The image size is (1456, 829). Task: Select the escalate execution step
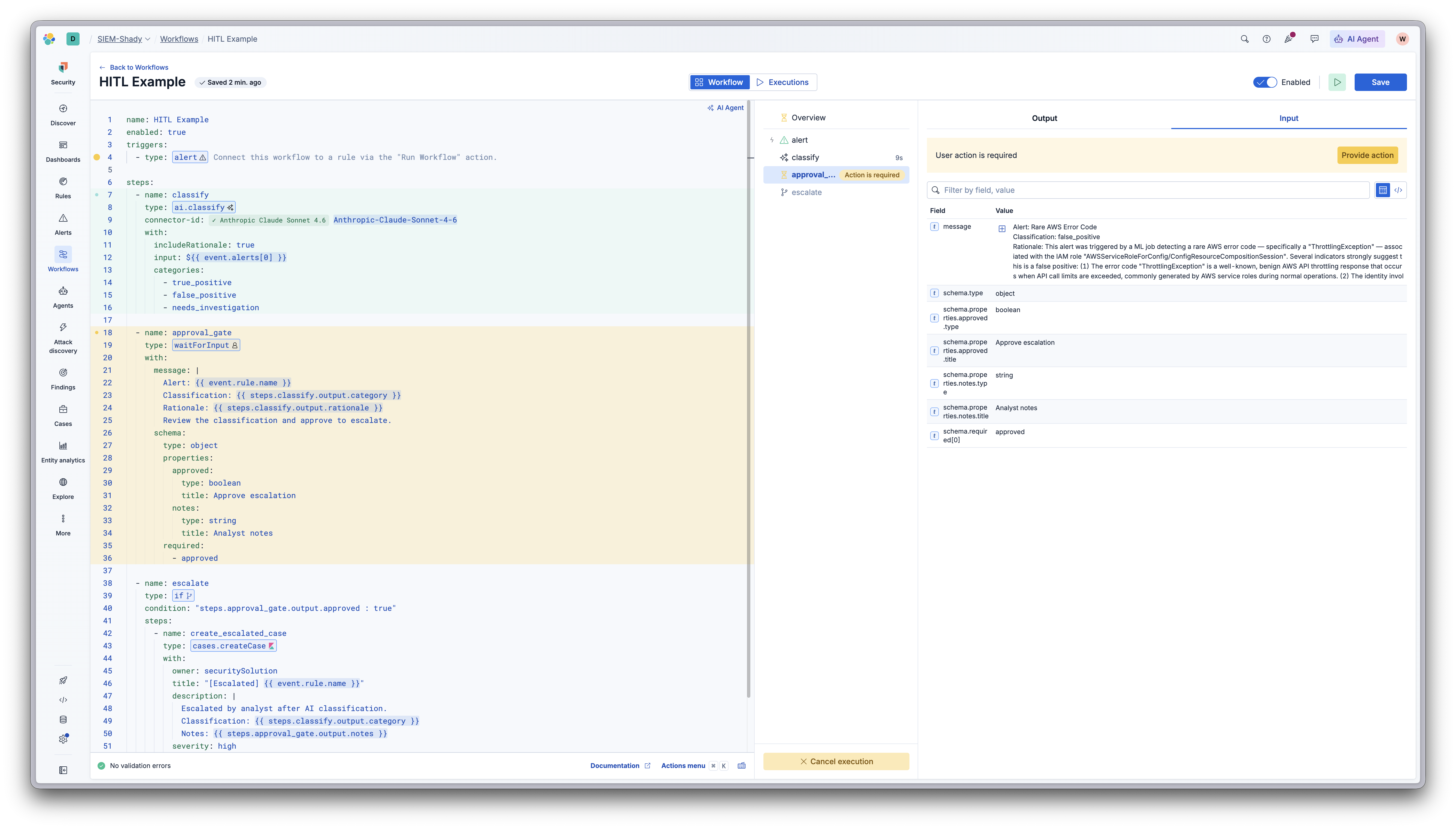(836, 192)
